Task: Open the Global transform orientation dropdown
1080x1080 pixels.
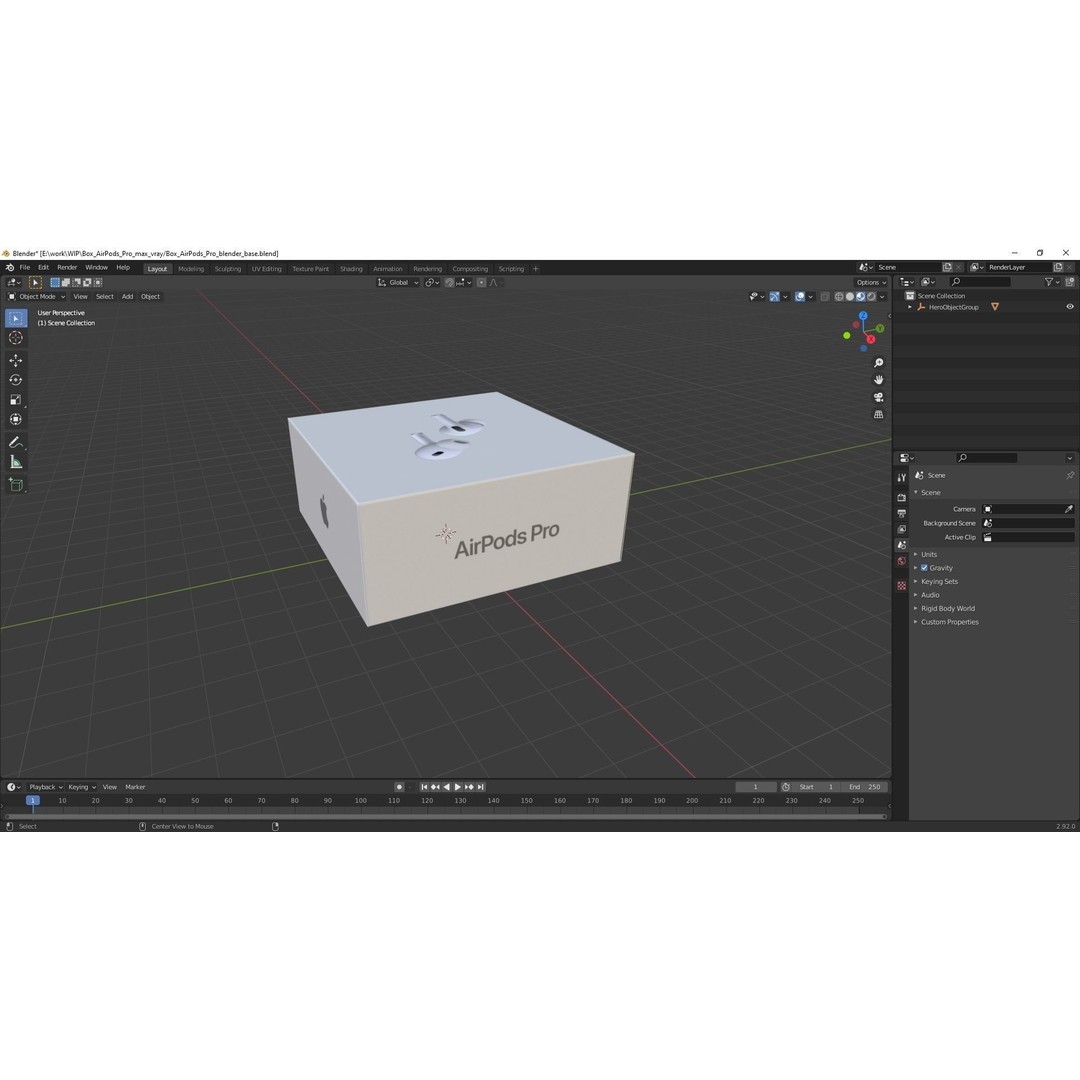Action: point(397,282)
